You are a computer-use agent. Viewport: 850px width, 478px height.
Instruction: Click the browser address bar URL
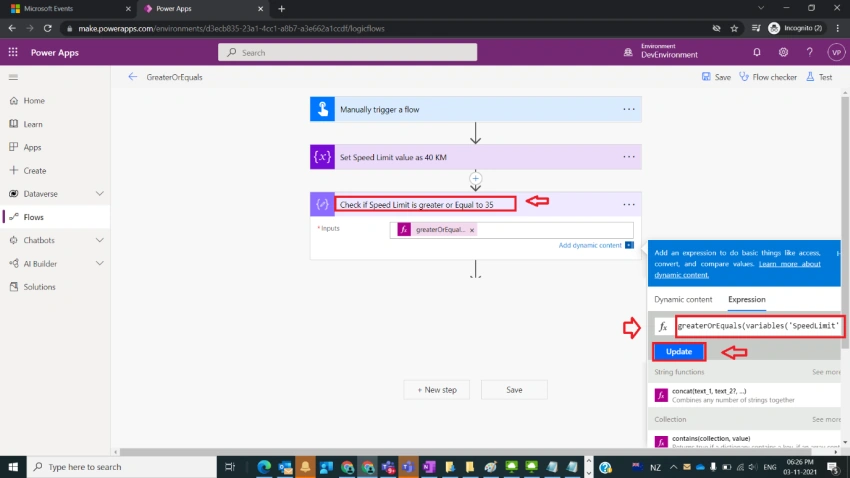231,28
